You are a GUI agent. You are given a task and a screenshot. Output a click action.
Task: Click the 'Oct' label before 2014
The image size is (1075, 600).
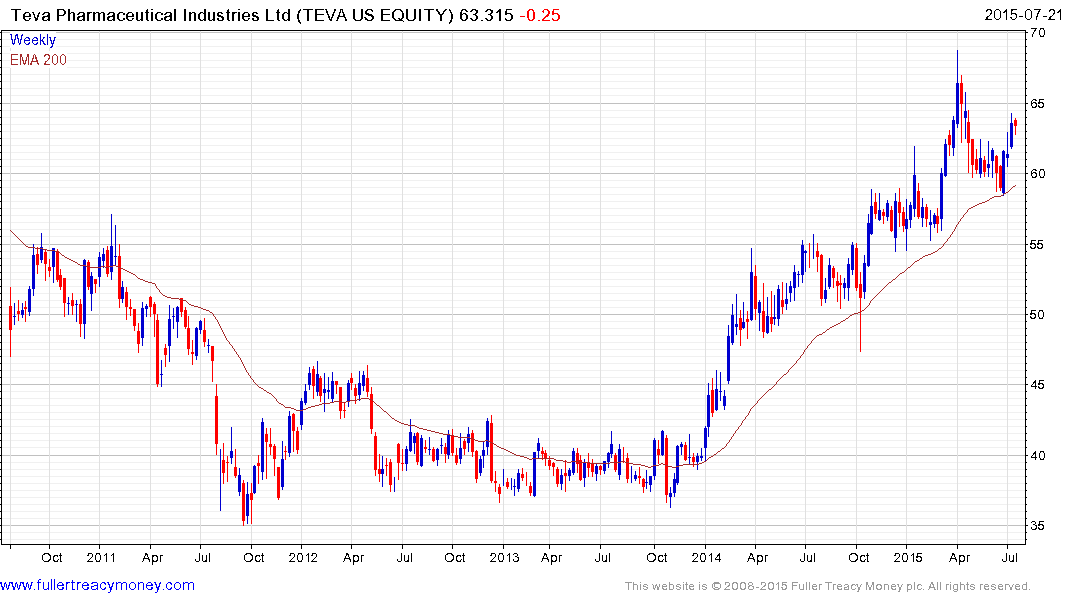656,557
